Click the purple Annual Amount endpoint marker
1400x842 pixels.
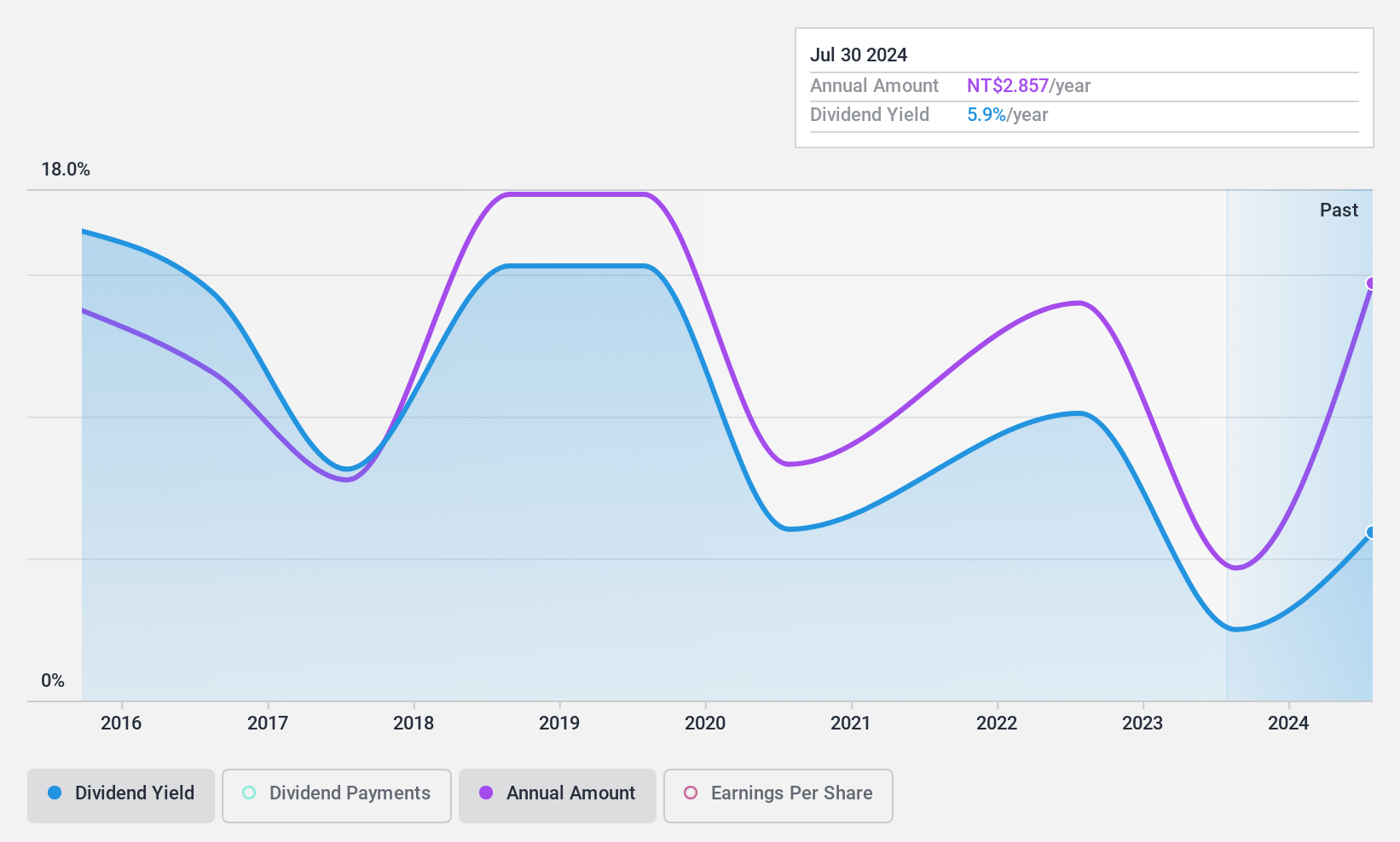click(x=1372, y=284)
